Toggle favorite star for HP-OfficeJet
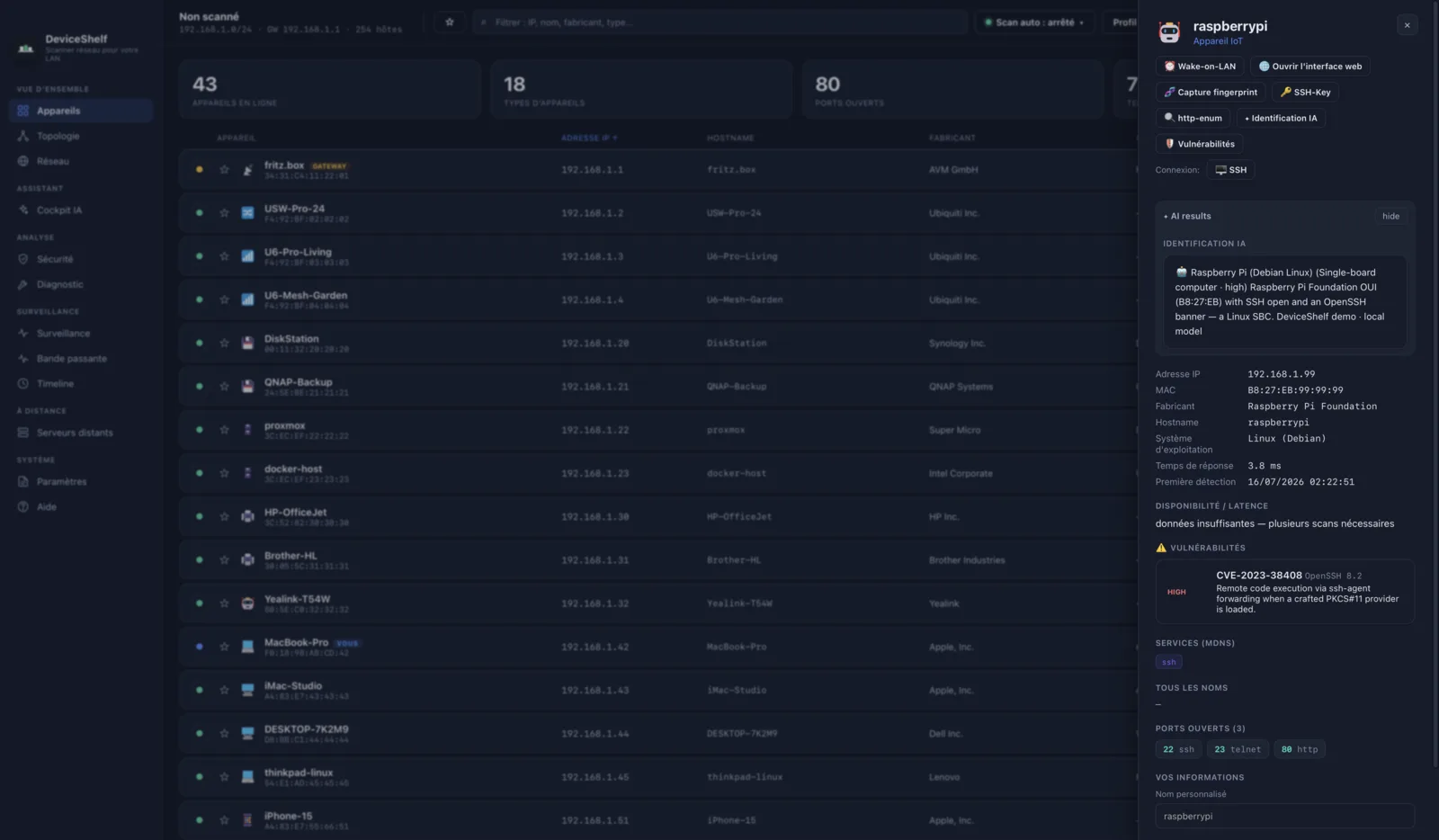 224,516
